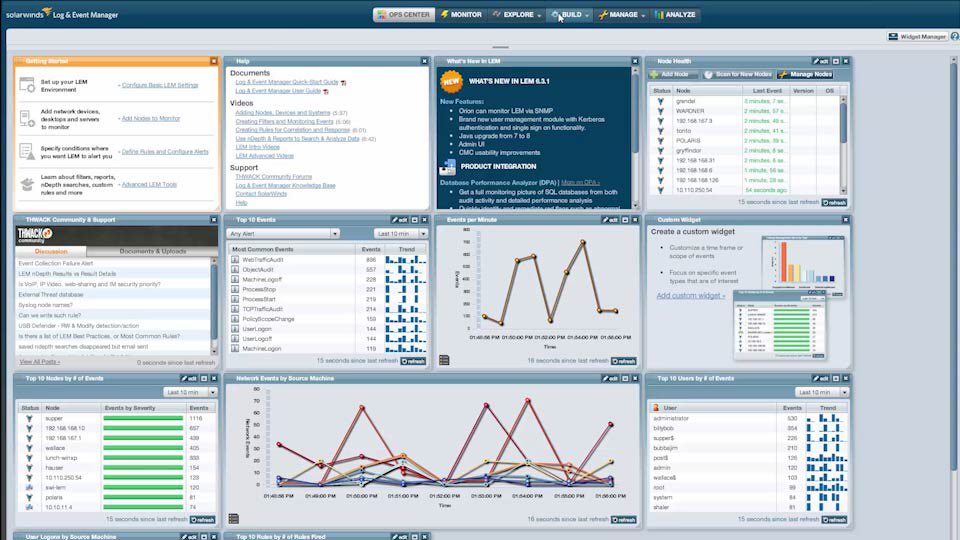Click the Set up LEM Environment icon
Image resolution: width=960 pixels, height=540 pixels.
click(27, 85)
